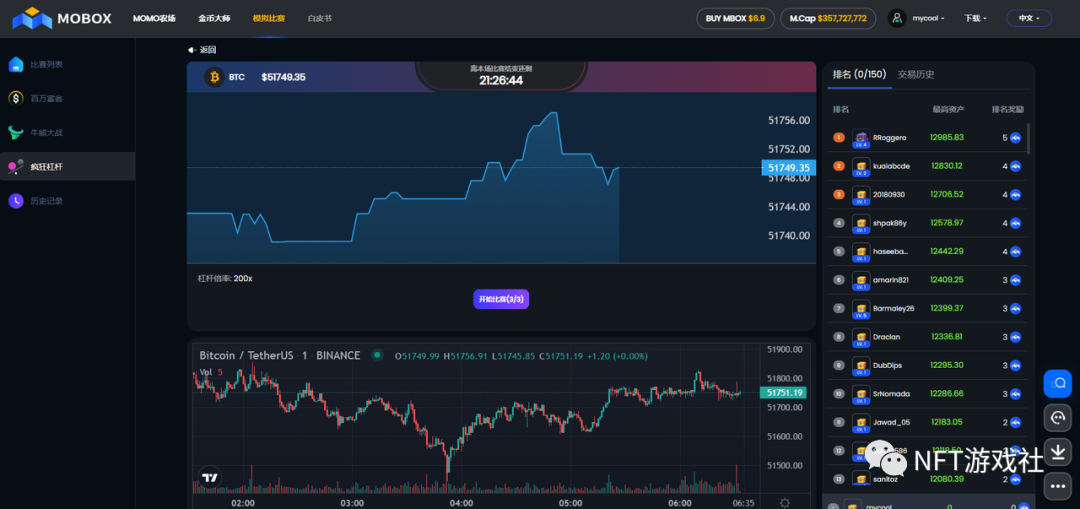Click the ranking list scrollbar
The width and height of the screenshot is (1080, 509).
click(1028, 138)
